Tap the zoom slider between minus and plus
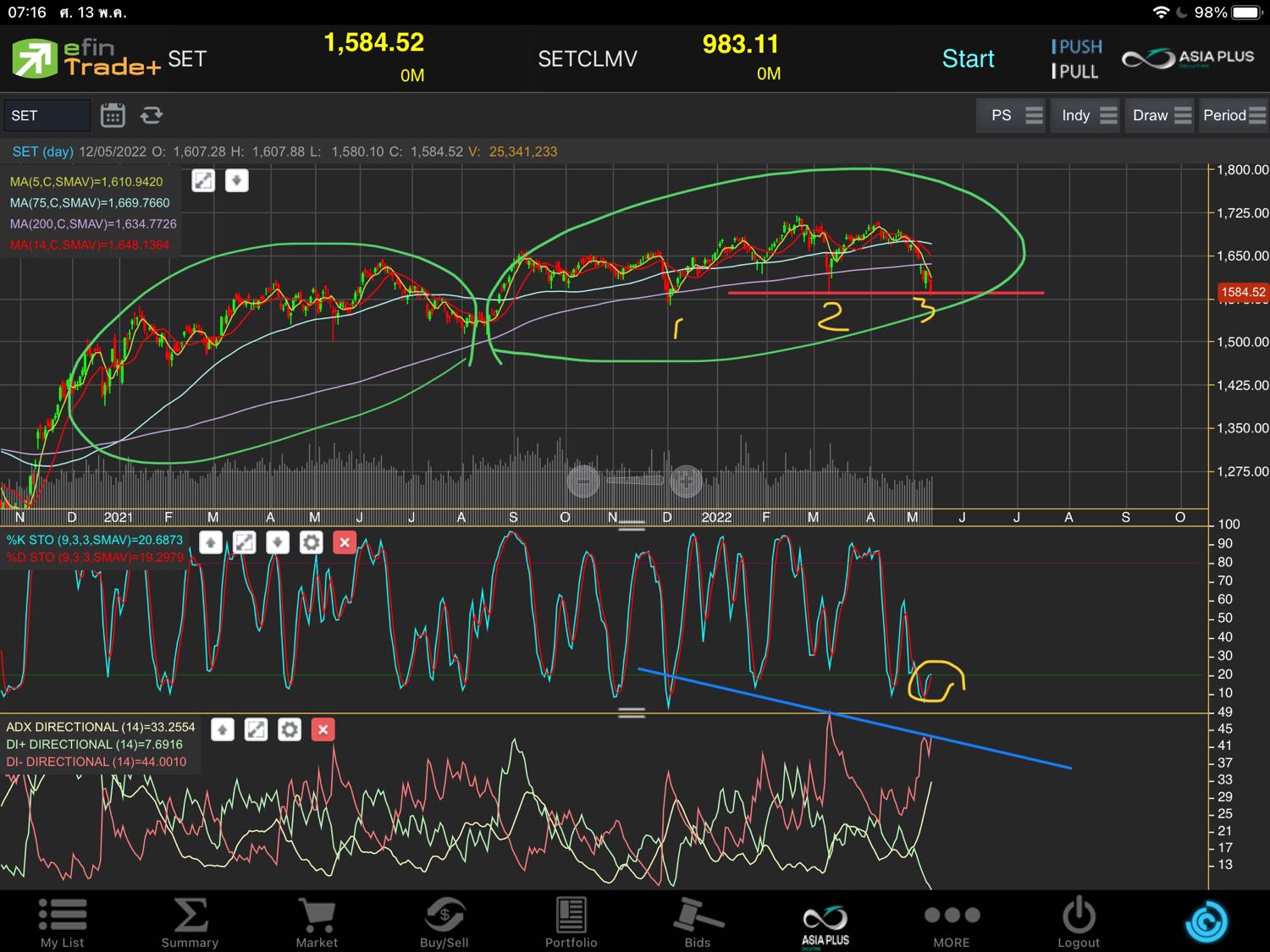The height and width of the screenshot is (952, 1270). click(634, 481)
